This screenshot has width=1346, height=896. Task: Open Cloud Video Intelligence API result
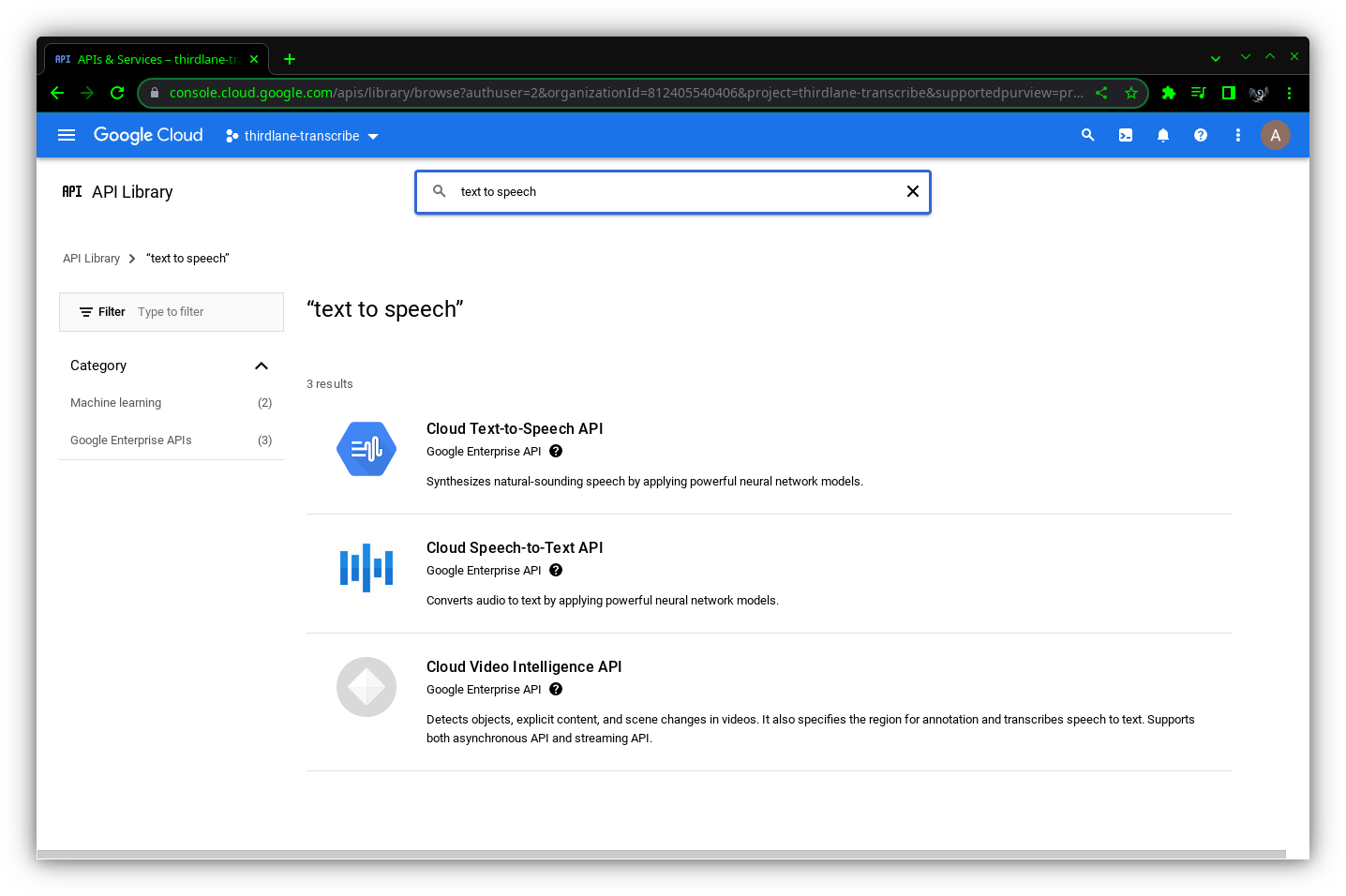524,666
